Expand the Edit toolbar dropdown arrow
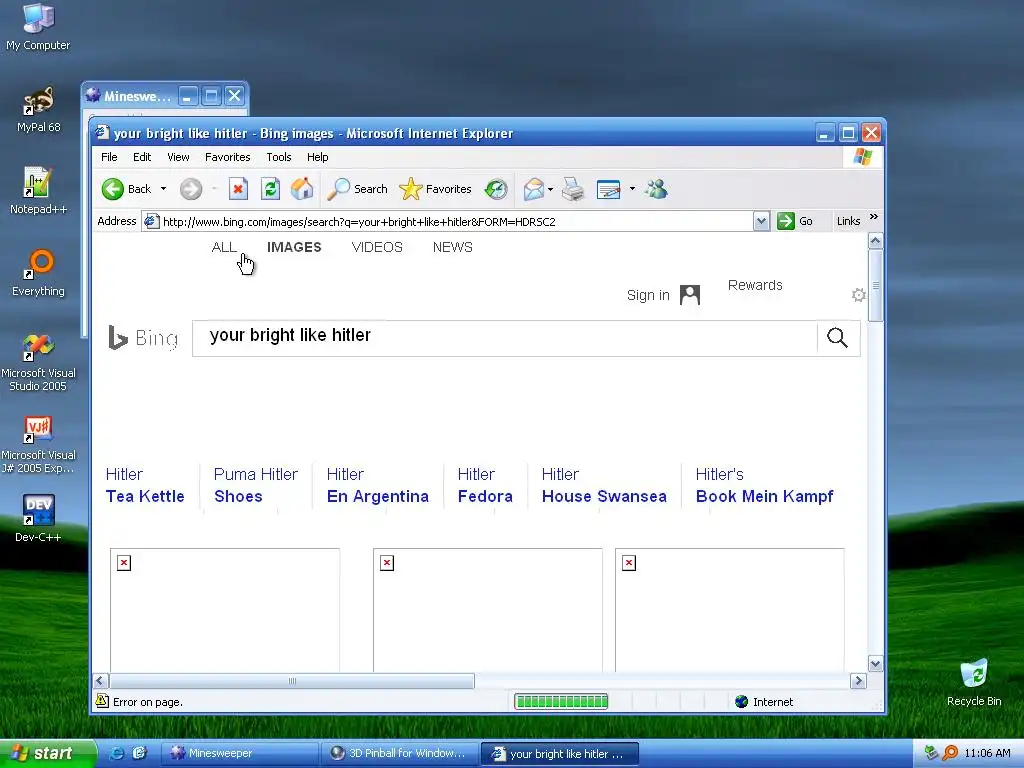Screen dimensions: 1024x768 pos(632,189)
